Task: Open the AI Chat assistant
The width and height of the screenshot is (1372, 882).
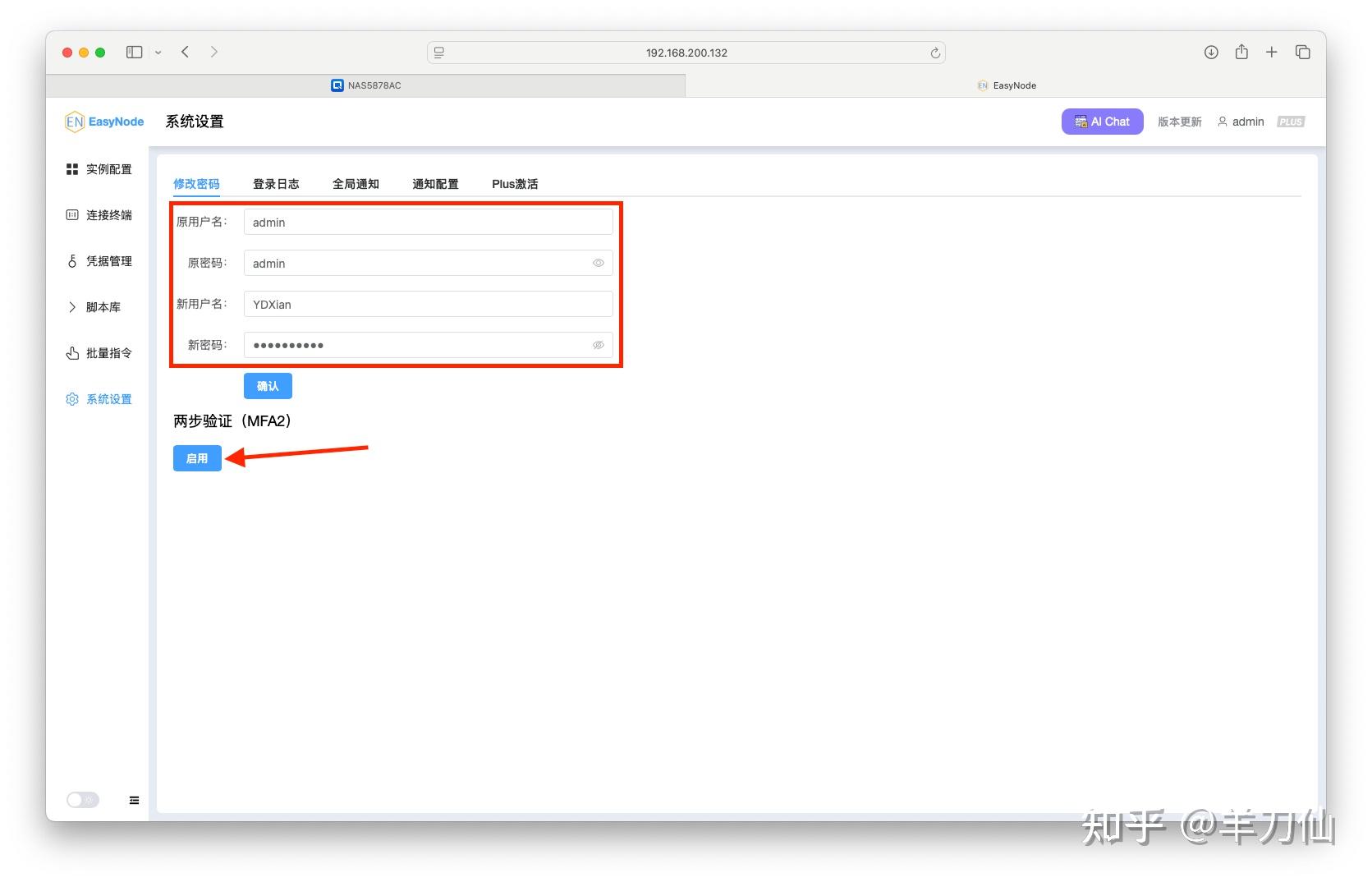Action: 1102,121
